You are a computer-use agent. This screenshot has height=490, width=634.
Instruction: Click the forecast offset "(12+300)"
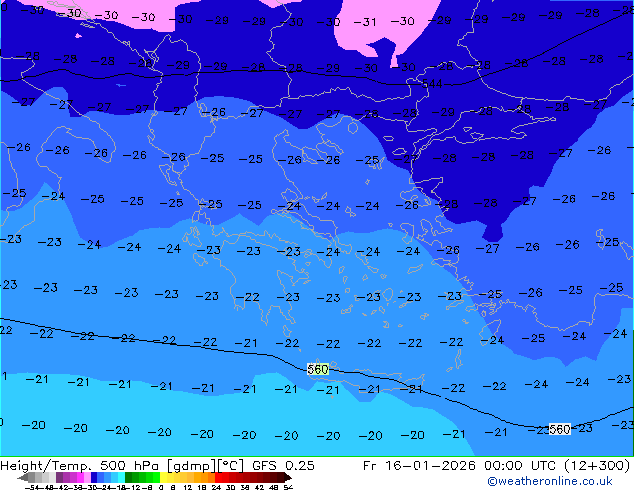tap(597, 466)
